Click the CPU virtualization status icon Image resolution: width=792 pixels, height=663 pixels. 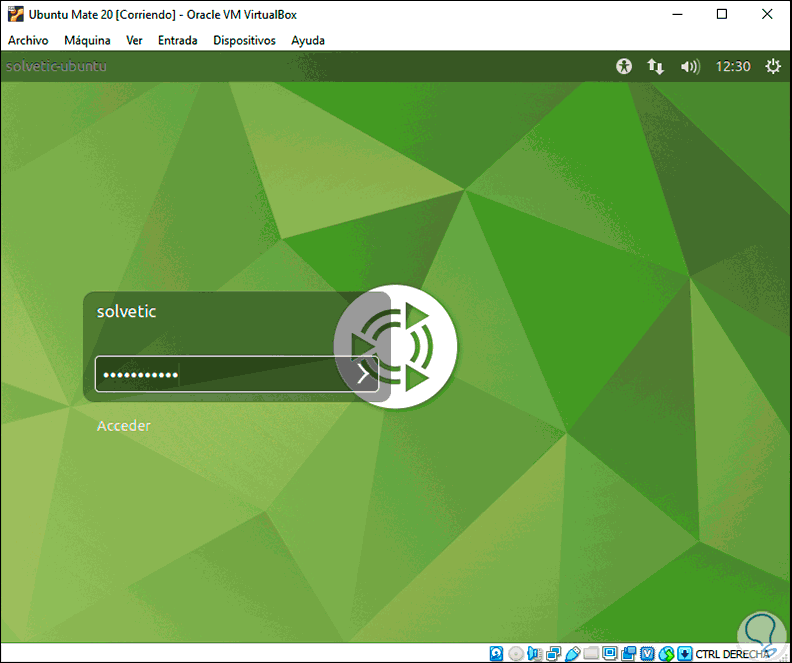(x=648, y=654)
